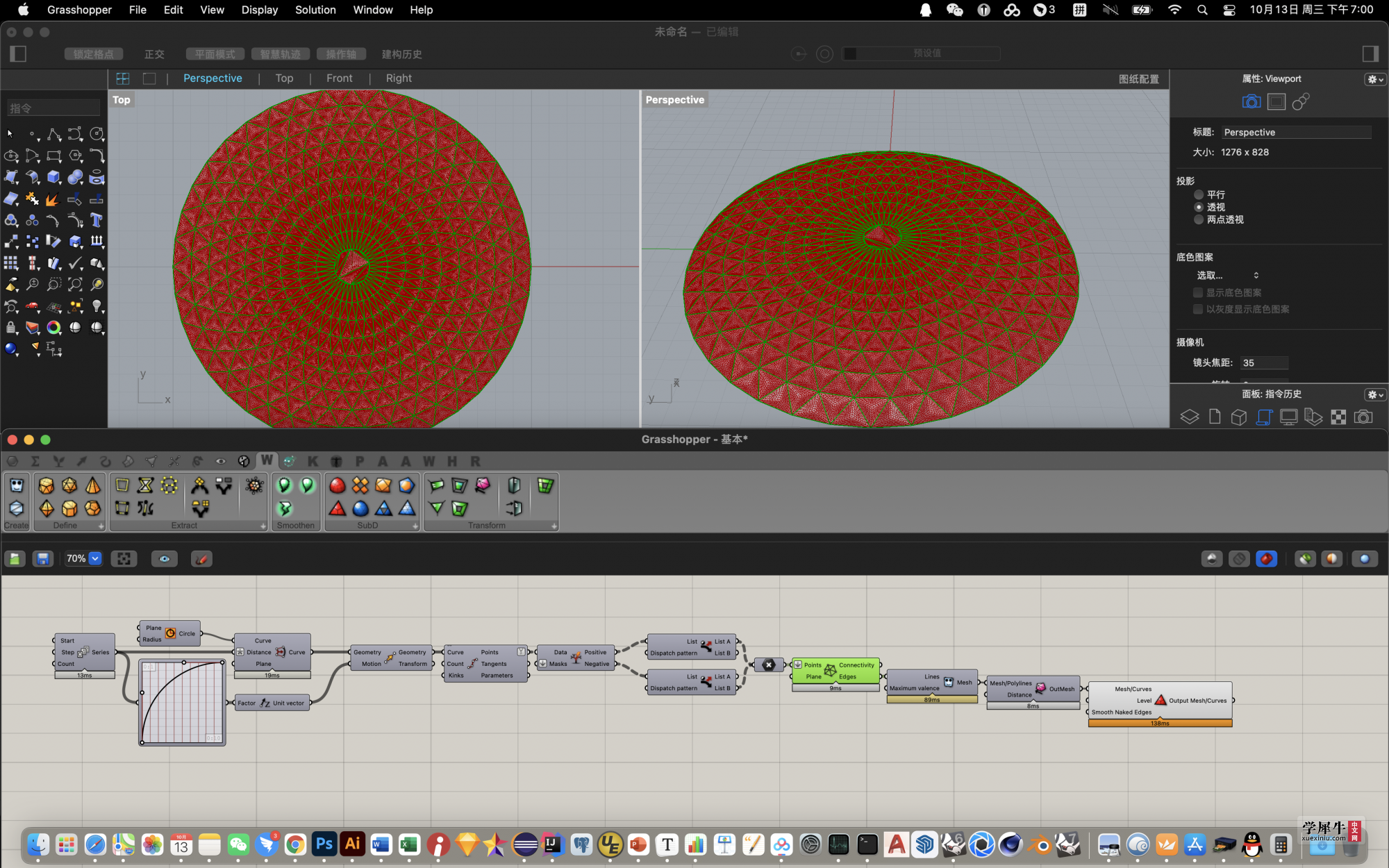Select the Rhino Text tool icon

click(97, 221)
